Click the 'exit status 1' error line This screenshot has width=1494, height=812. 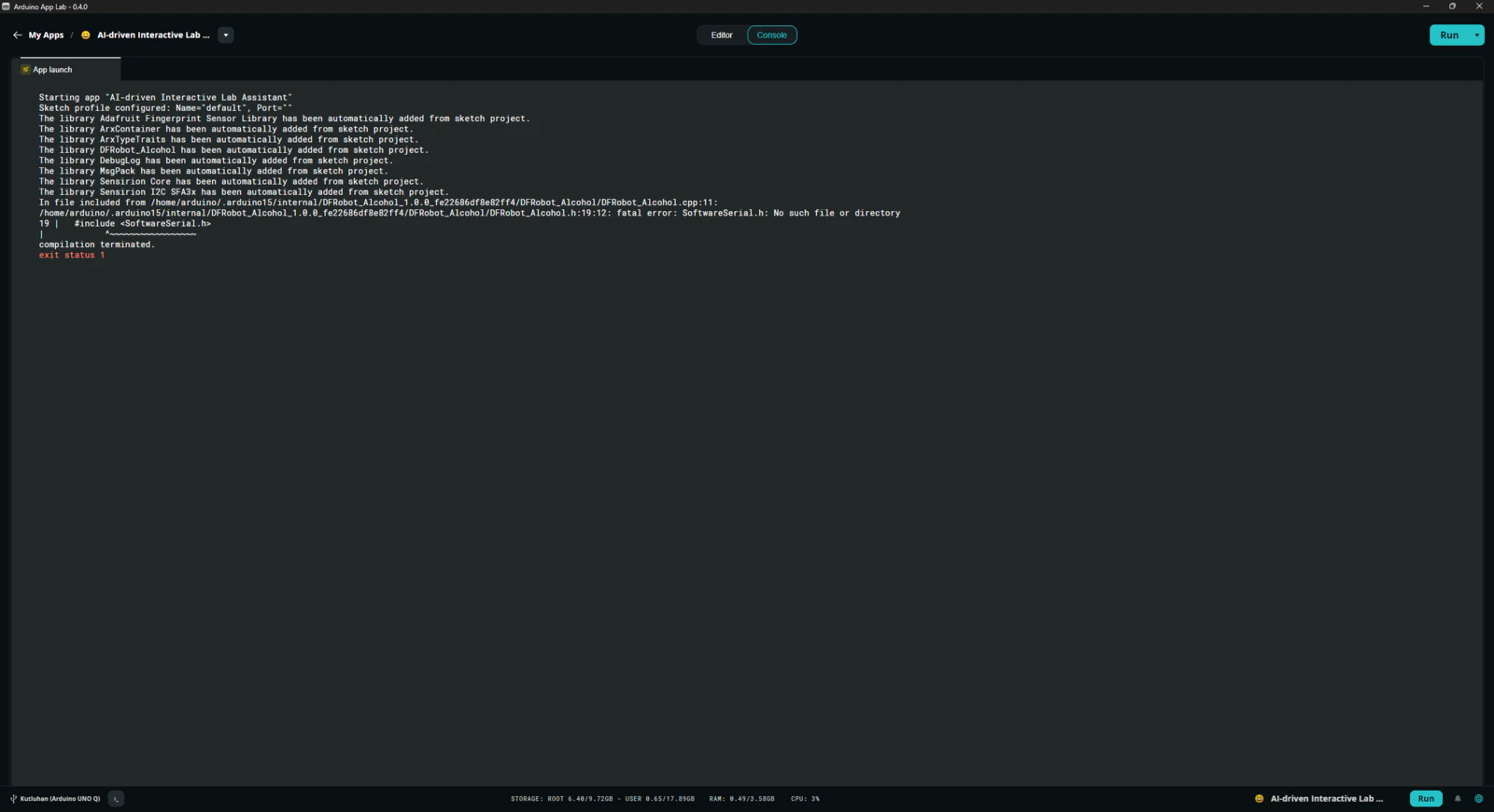click(x=72, y=255)
